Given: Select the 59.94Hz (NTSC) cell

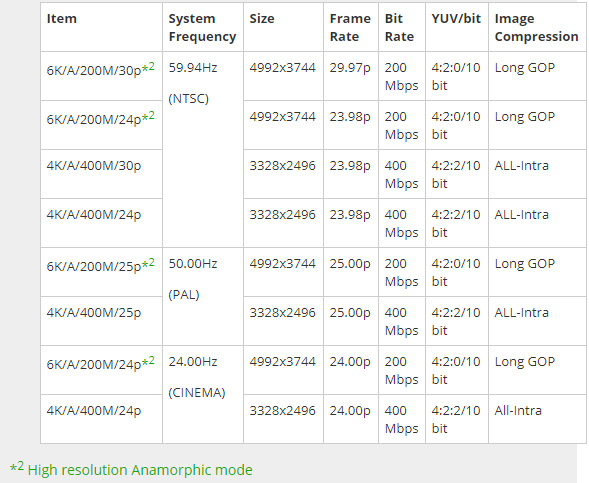Looking at the screenshot, I should pos(203,149).
